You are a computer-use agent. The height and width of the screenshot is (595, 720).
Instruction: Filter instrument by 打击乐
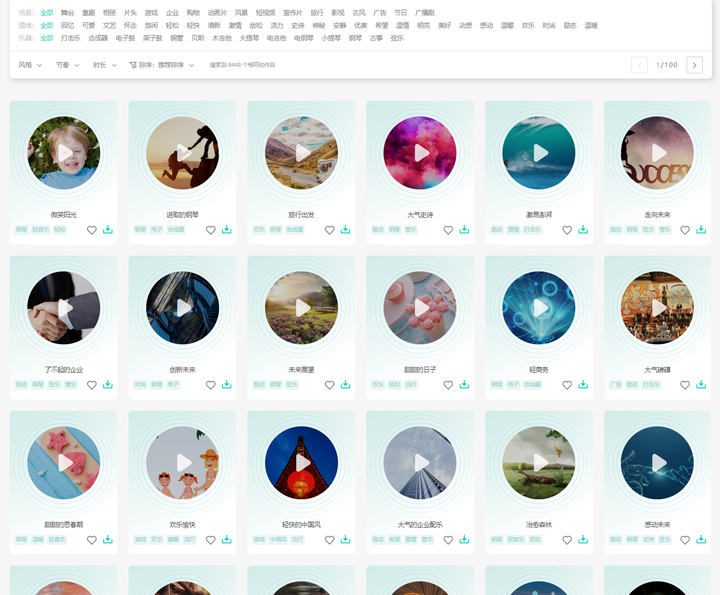click(71, 38)
